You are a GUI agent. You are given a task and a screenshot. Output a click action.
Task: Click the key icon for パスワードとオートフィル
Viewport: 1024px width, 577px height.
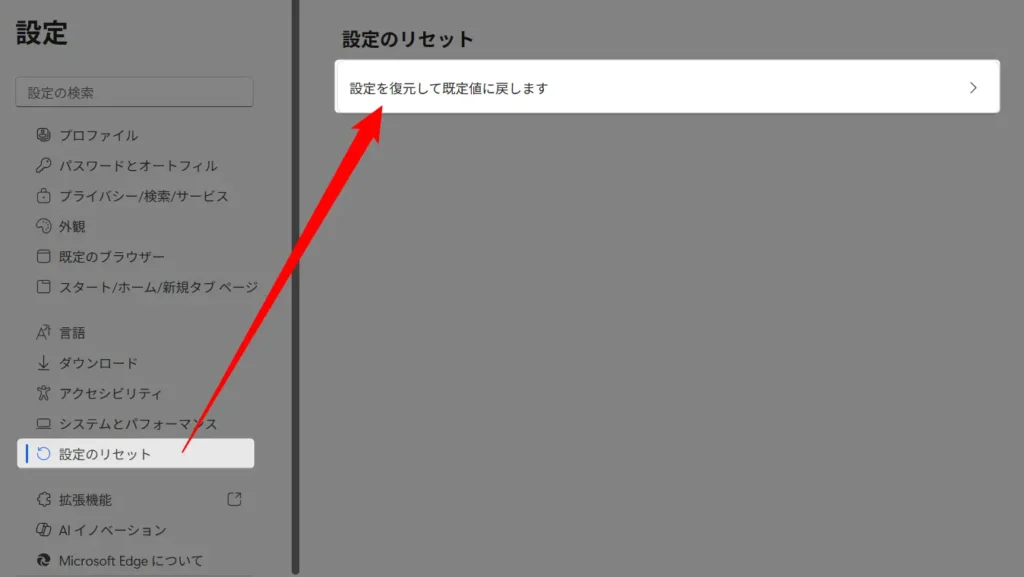[43, 166]
